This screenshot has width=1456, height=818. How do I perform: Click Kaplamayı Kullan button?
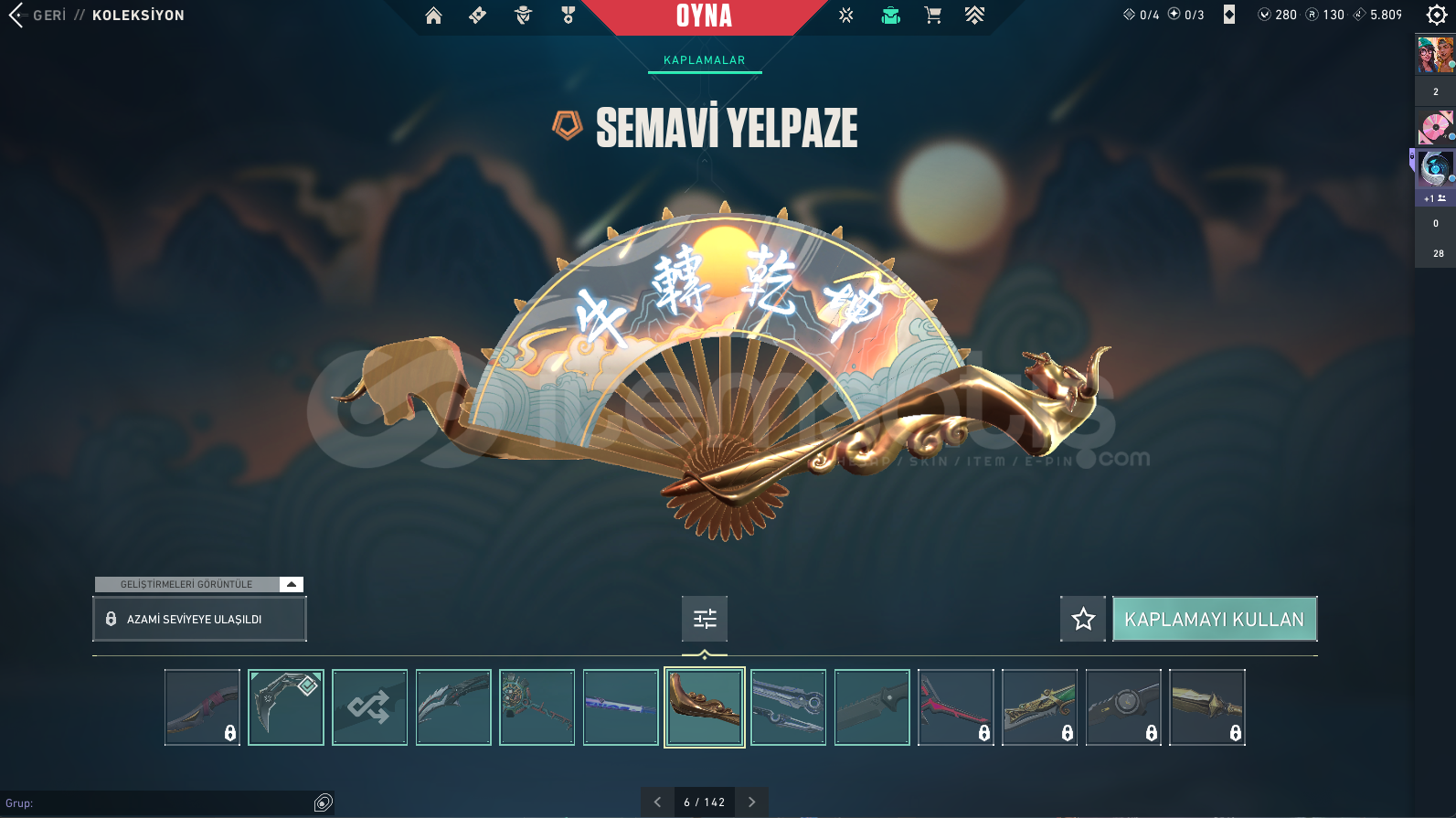pos(1215,619)
